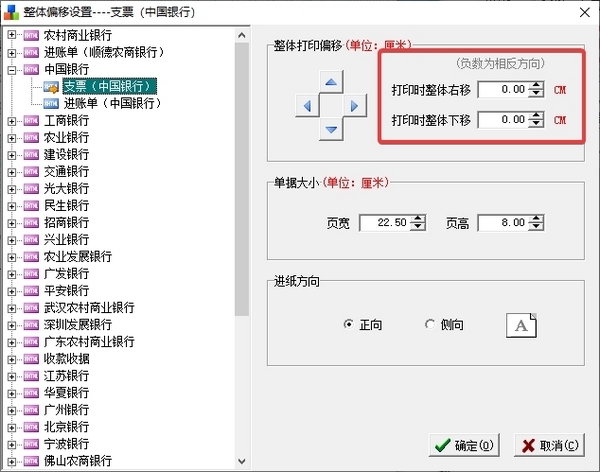Select 广东农村商业银行 in the tree

pyautogui.click(x=89, y=342)
